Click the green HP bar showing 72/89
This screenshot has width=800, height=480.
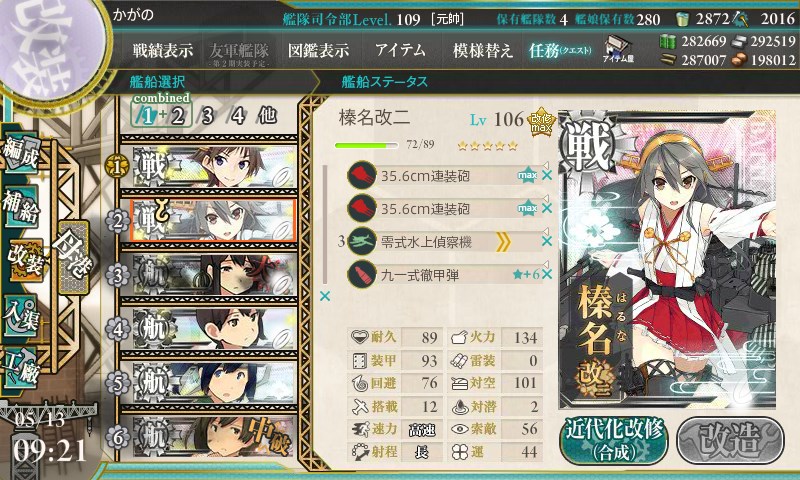366,145
